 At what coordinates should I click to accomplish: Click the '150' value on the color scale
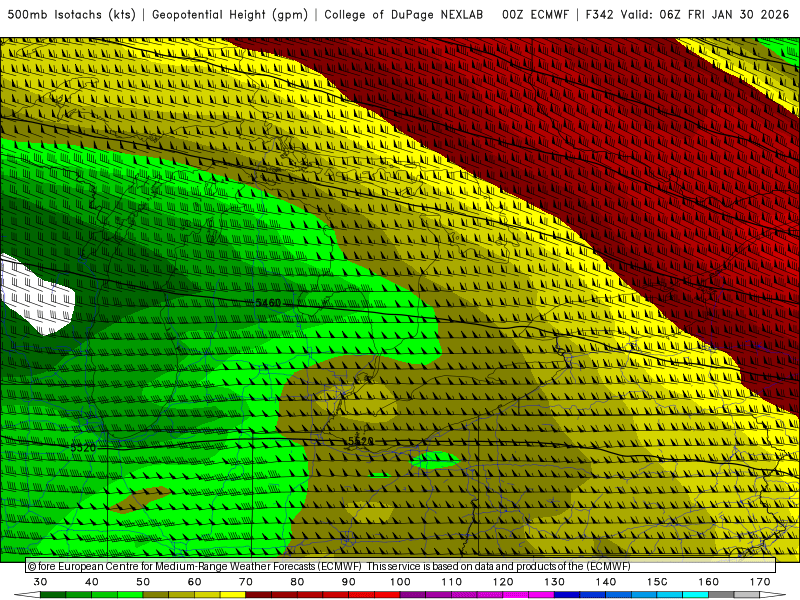pyautogui.click(x=657, y=582)
